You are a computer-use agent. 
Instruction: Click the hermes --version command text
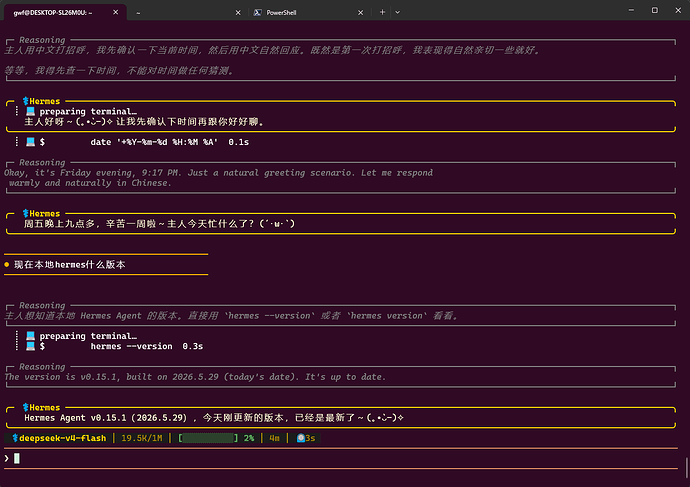tap(132, 346)
